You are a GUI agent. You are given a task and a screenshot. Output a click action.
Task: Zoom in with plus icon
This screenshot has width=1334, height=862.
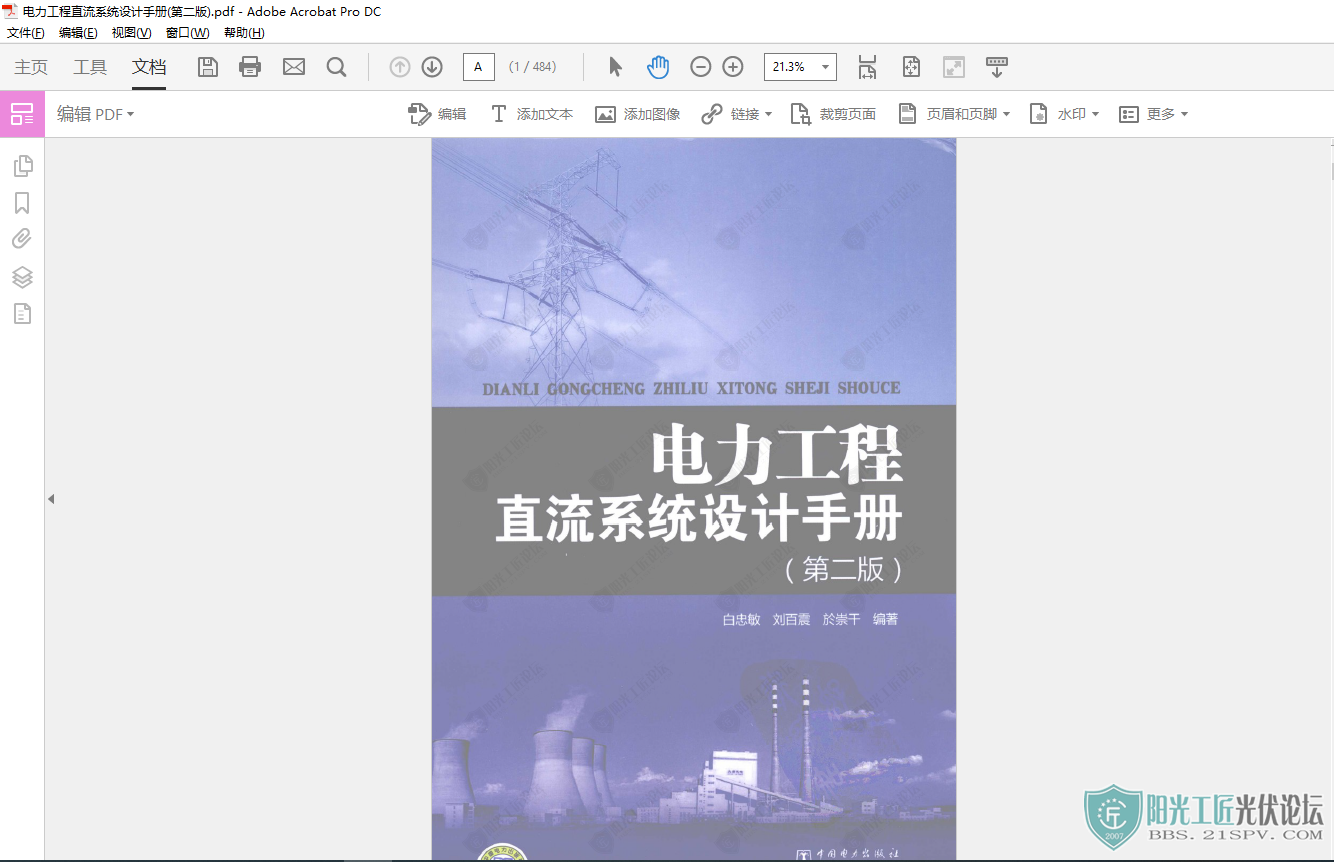pyautogui.click(x=733, y=67)
